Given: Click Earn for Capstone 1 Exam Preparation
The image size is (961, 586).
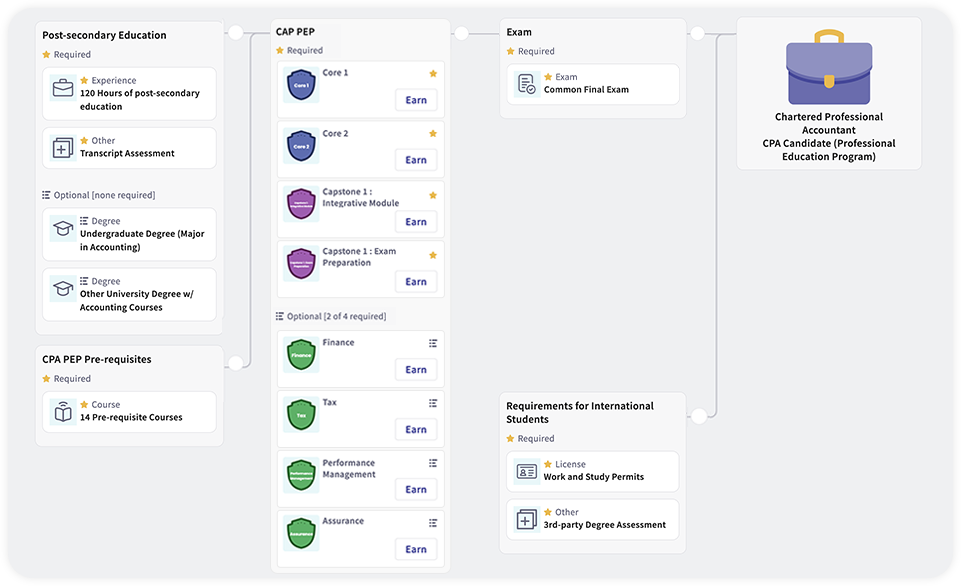Looking at the screenshot, I should (416, 282).
